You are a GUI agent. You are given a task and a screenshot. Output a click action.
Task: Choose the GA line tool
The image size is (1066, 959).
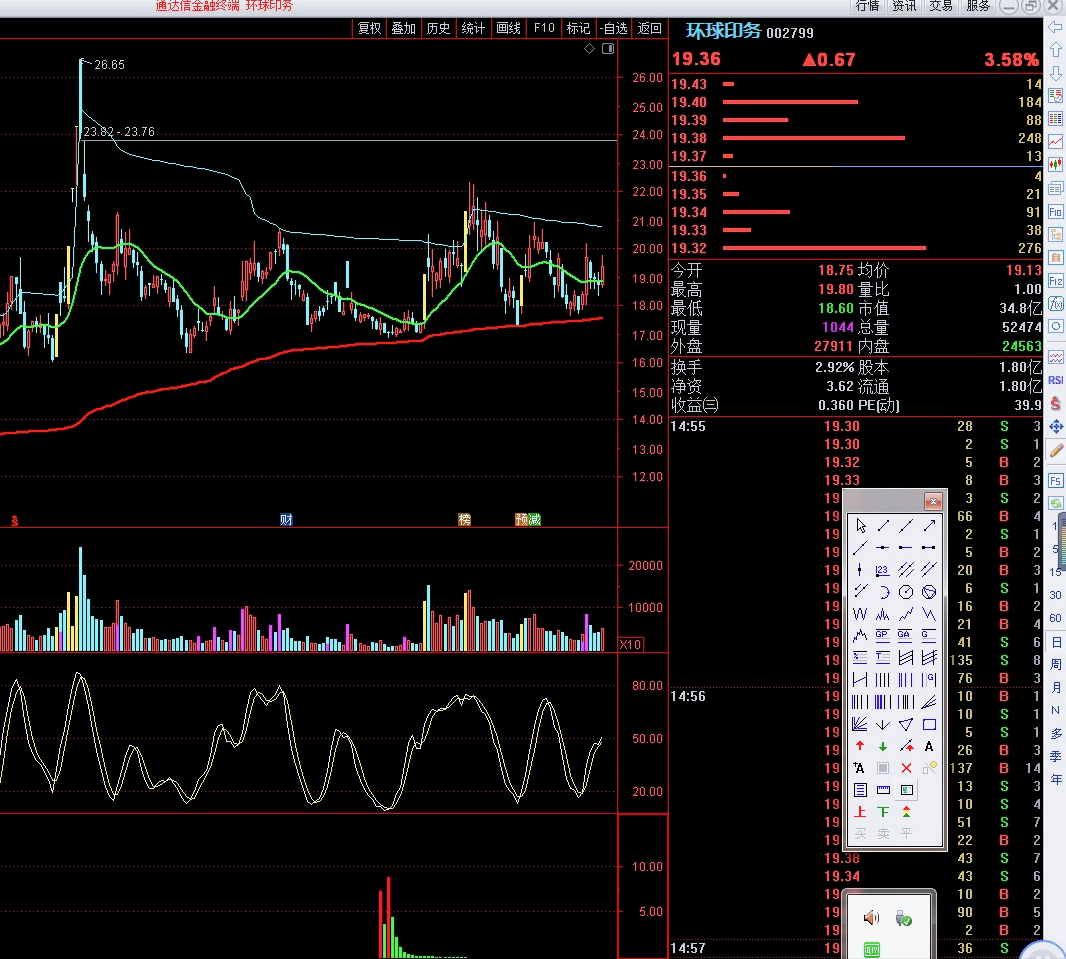tap(906, 635)
